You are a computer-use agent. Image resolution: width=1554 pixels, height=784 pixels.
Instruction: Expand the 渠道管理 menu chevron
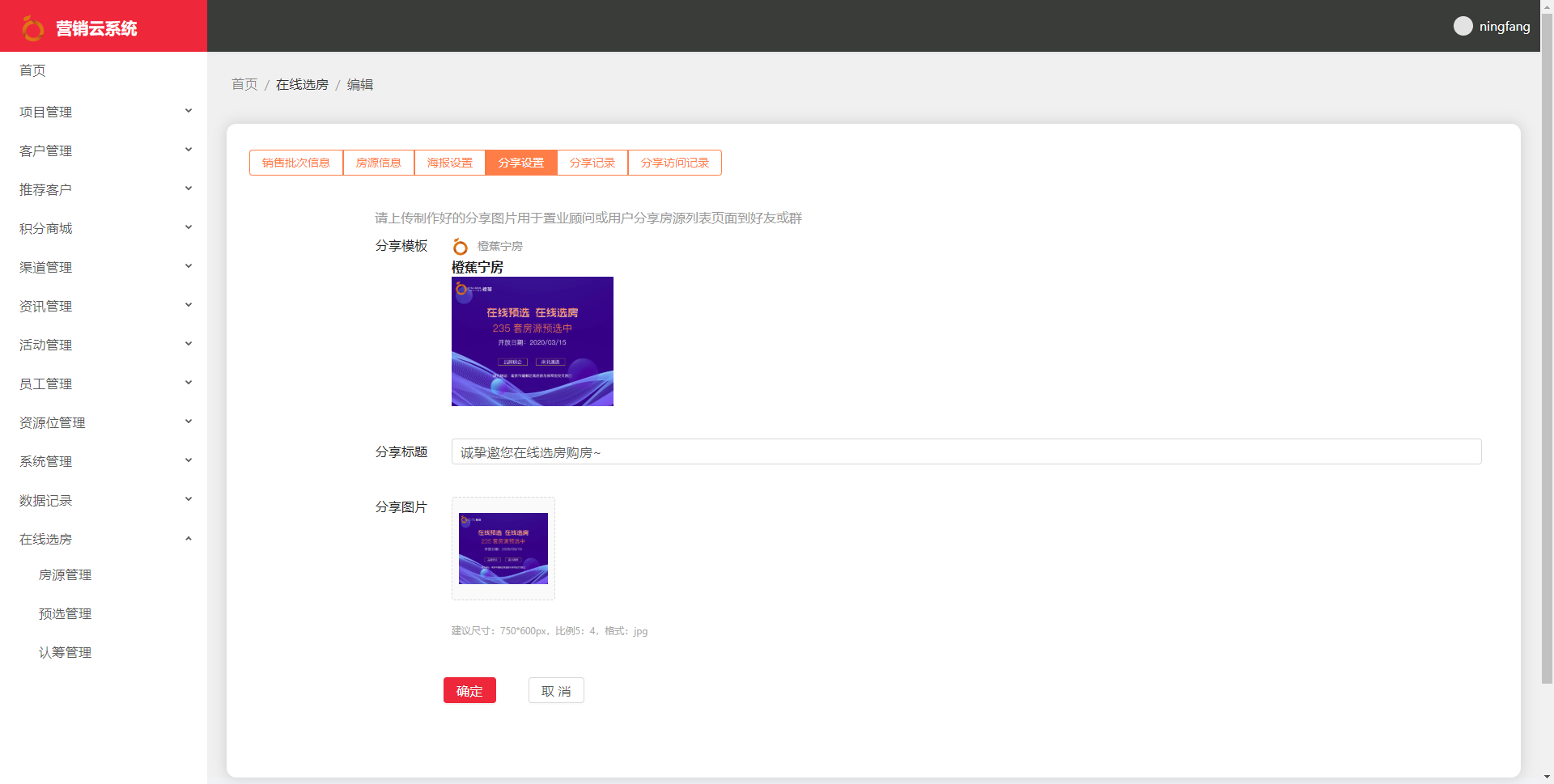click(189, 266)
